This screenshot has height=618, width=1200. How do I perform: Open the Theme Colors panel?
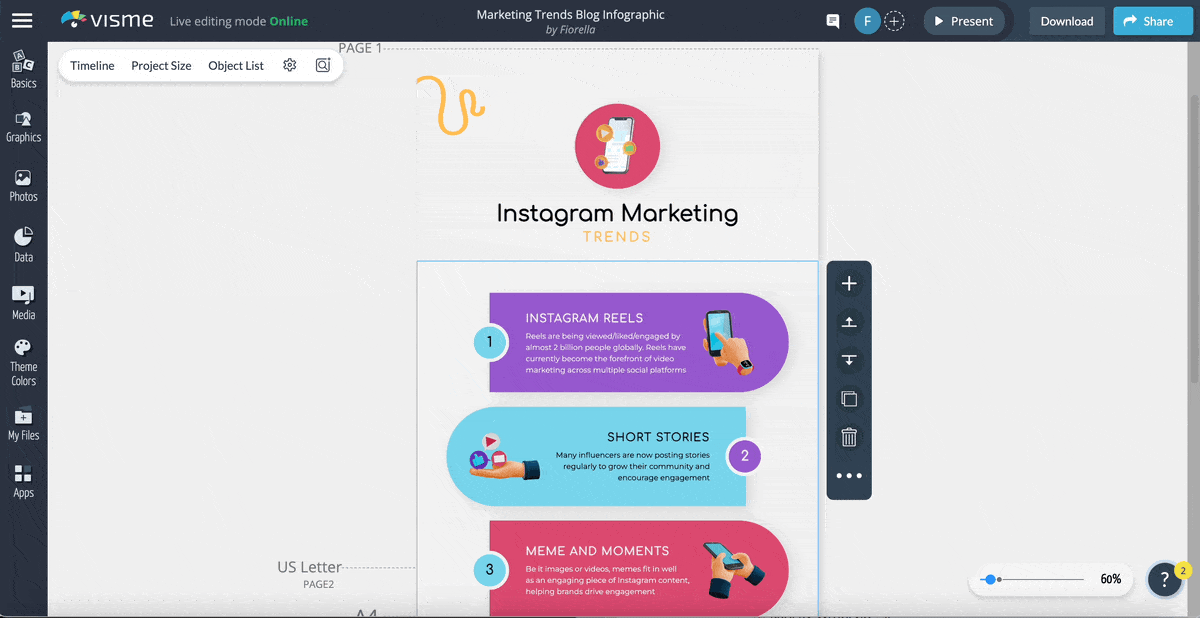tap(23, 363)
